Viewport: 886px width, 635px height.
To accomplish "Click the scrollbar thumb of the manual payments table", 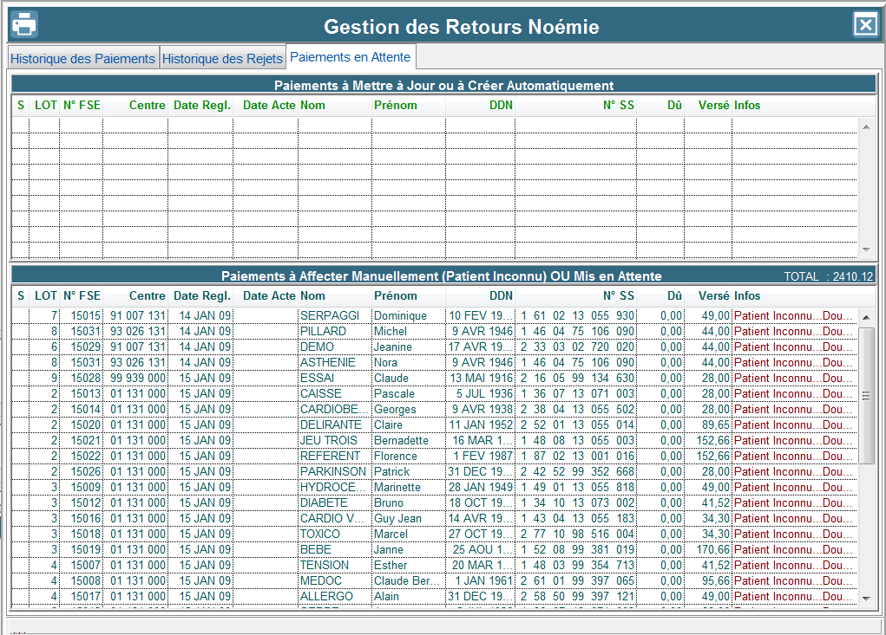I will pyautogui.click(x=866, y=397).
